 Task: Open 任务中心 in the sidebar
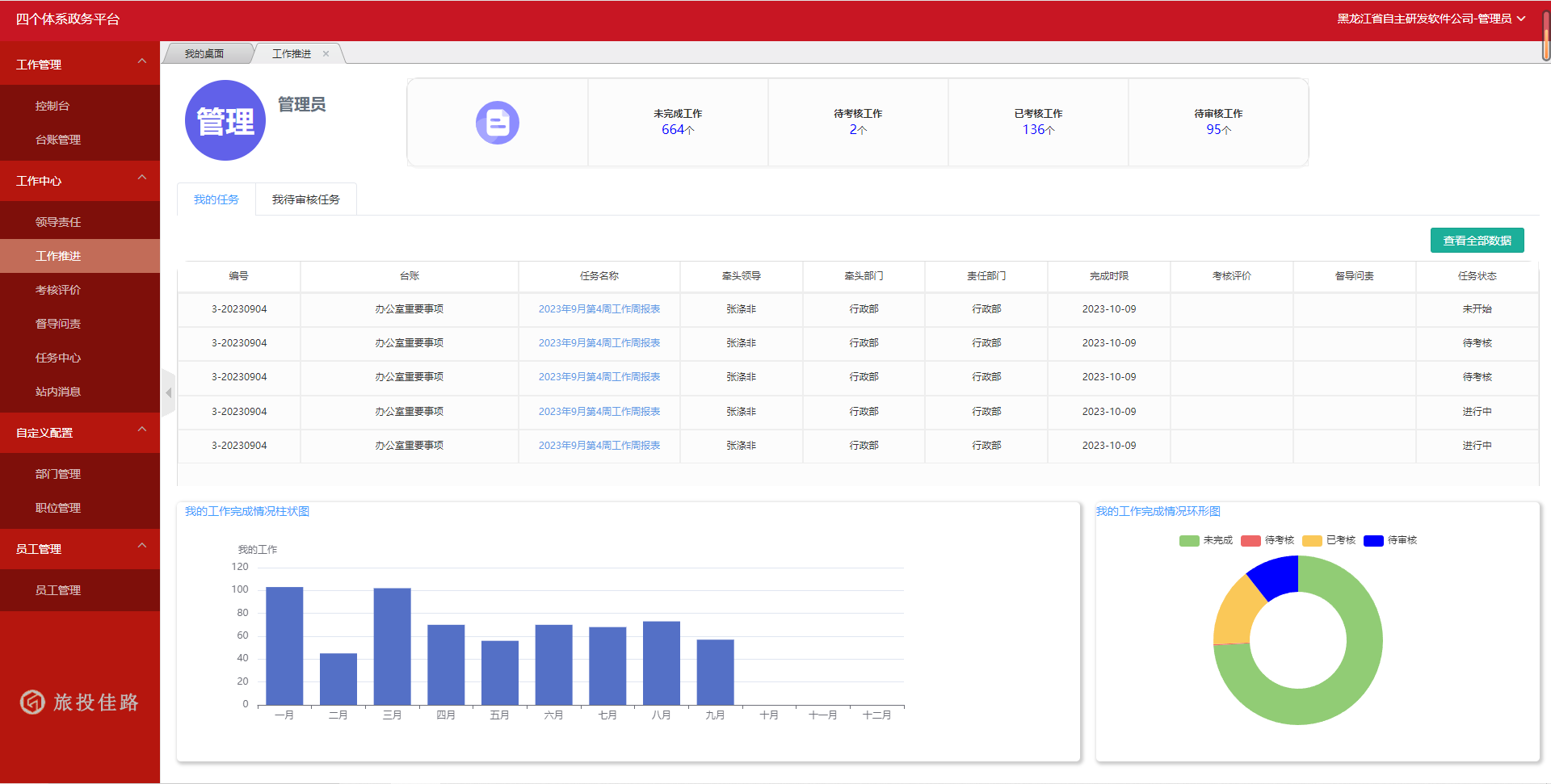(x=80, y=358)
